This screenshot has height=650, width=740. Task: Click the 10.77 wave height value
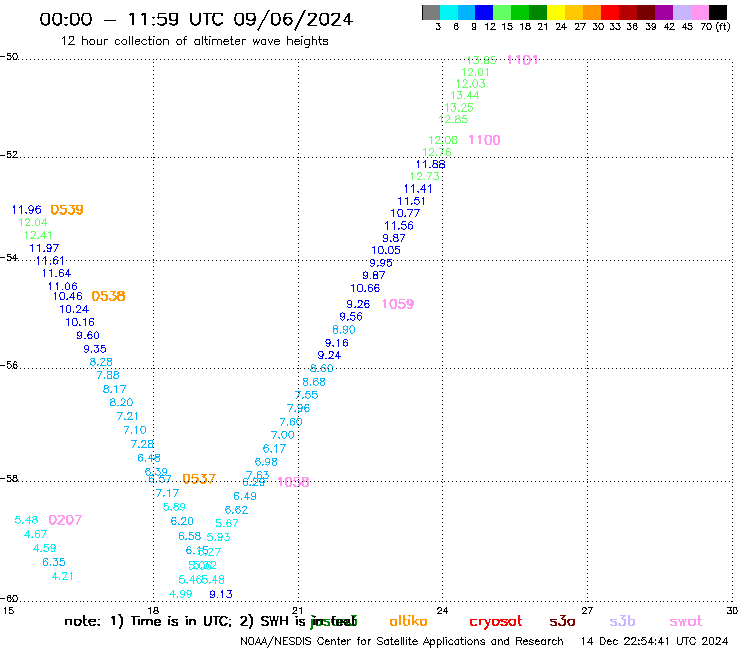pyautogui.click(x=405, y=213)
